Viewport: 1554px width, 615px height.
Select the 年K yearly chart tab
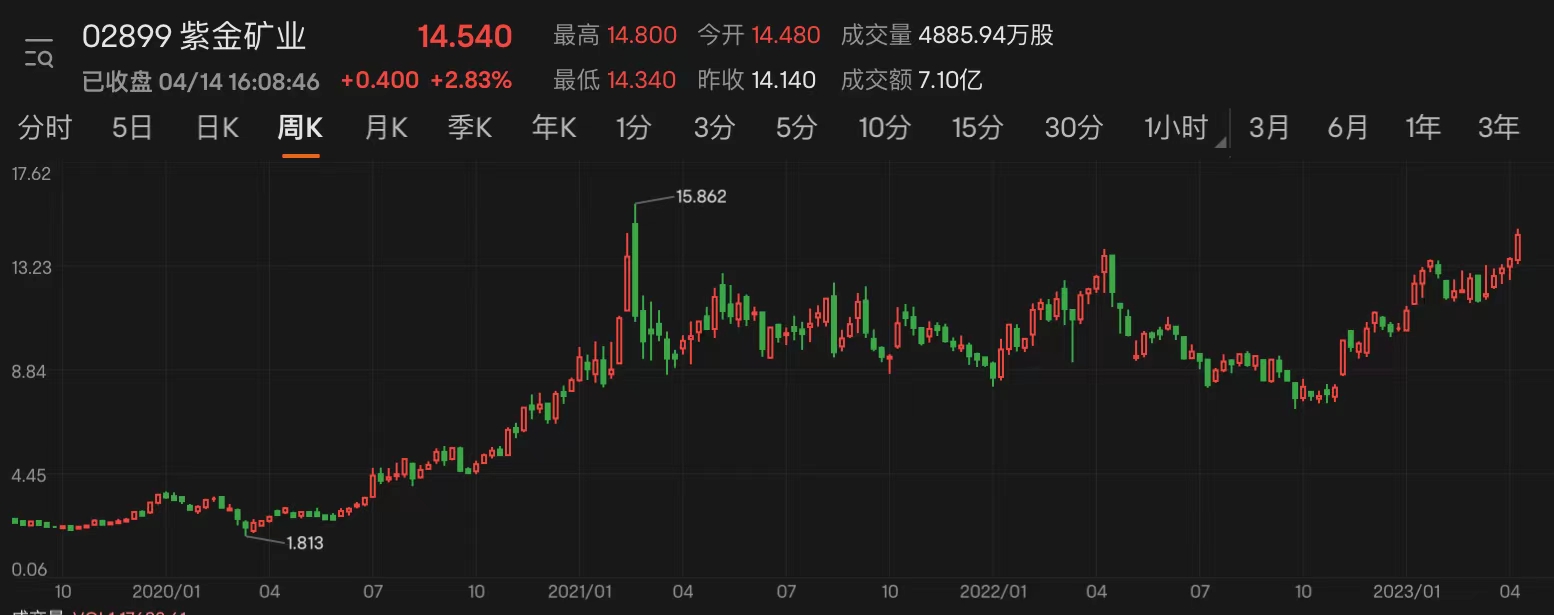[554, 127]
